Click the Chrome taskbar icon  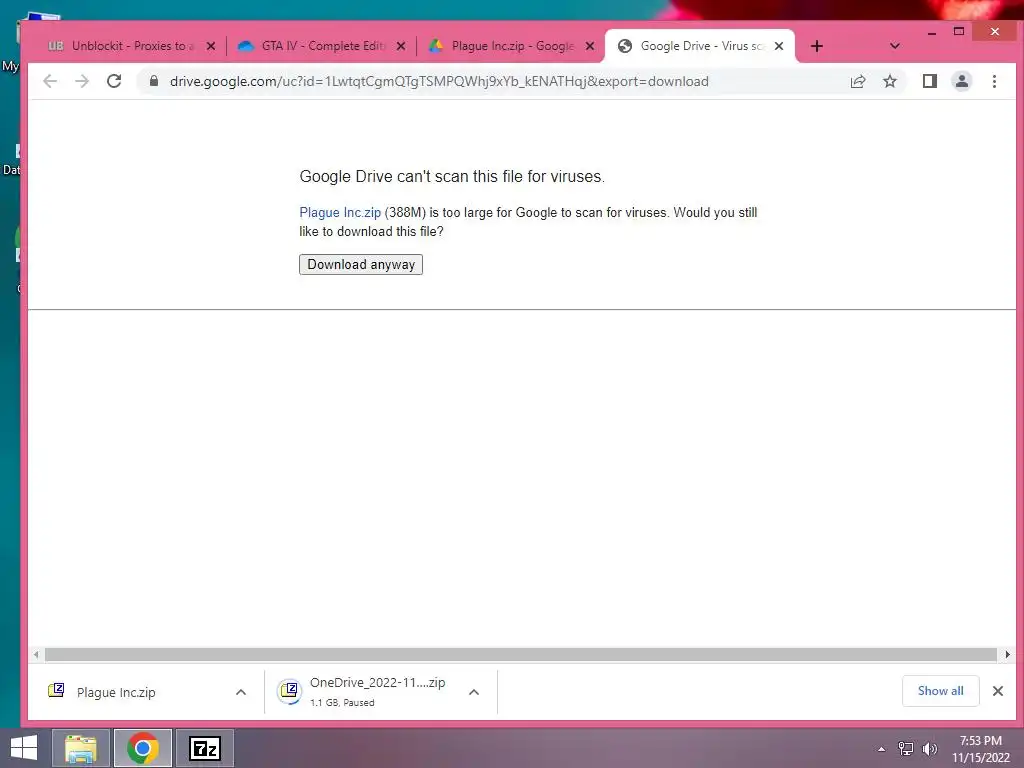pos(143,748)
